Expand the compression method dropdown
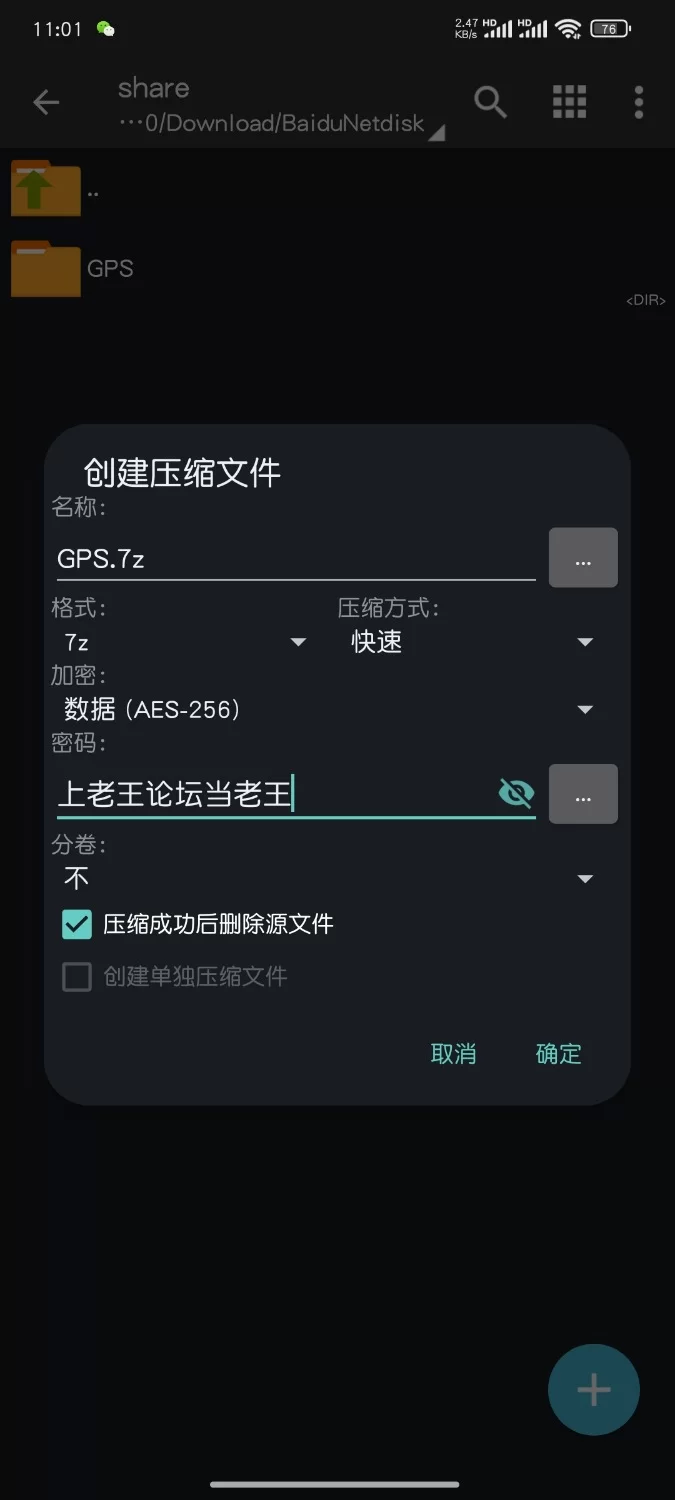Screen dimensions: 675x1500 472,642
